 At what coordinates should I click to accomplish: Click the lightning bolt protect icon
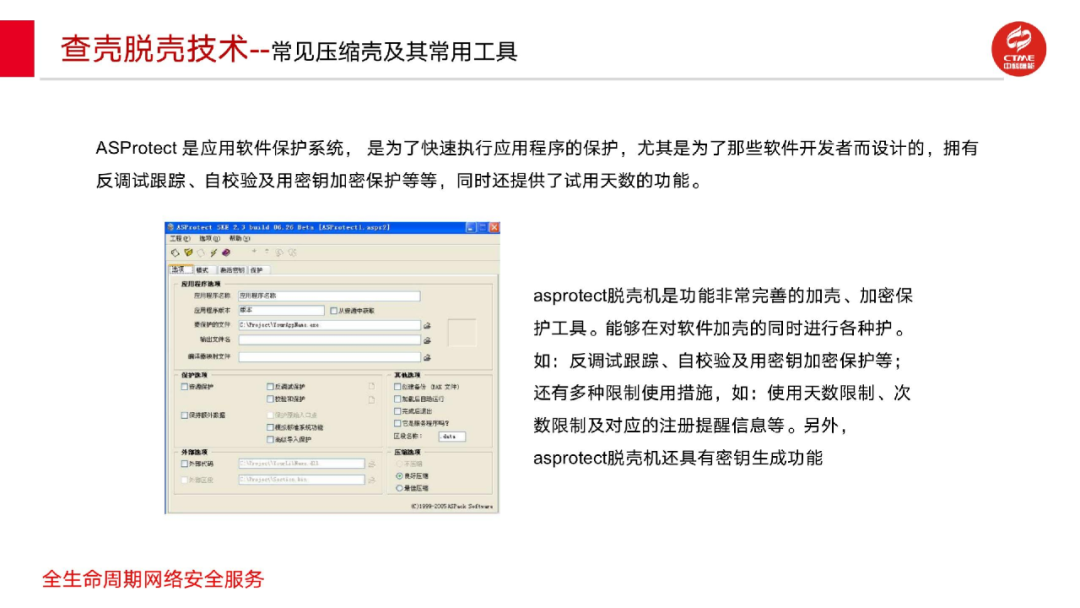click(x=214, y=253)
